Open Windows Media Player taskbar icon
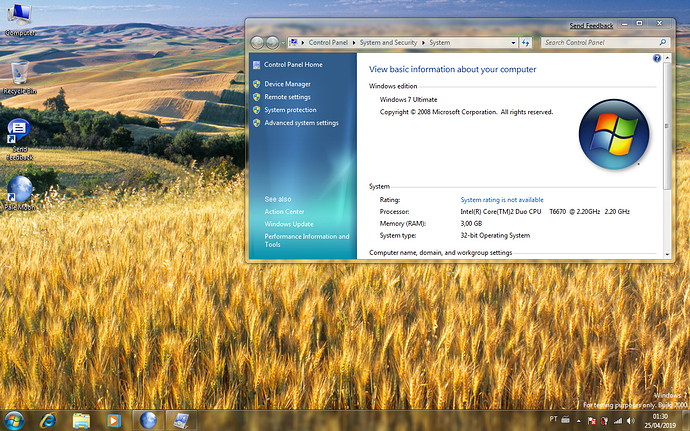Image resolution: width=690 pixels, height=431 pixels. pyautogui.click(x=114, y=421)
